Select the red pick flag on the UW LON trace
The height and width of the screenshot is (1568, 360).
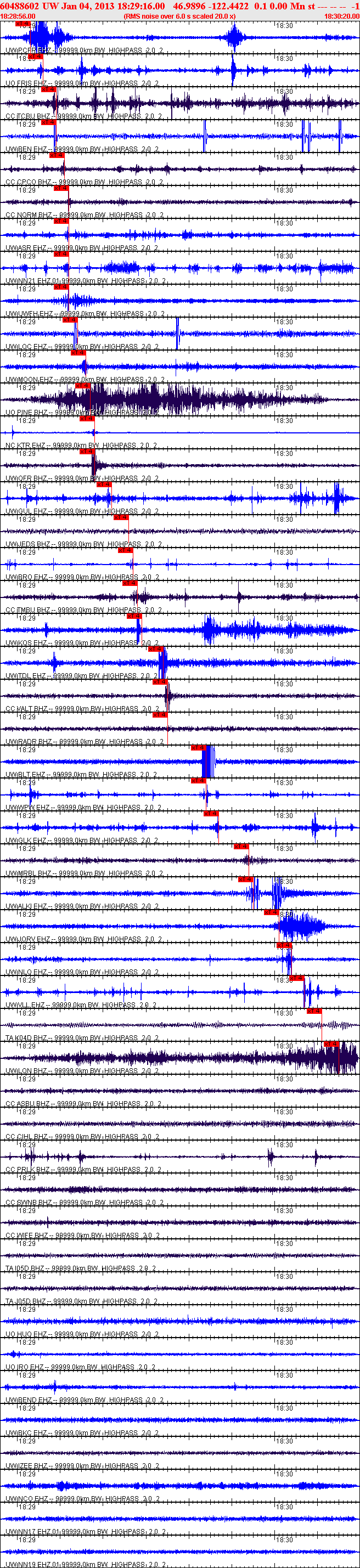(331, 1044)
